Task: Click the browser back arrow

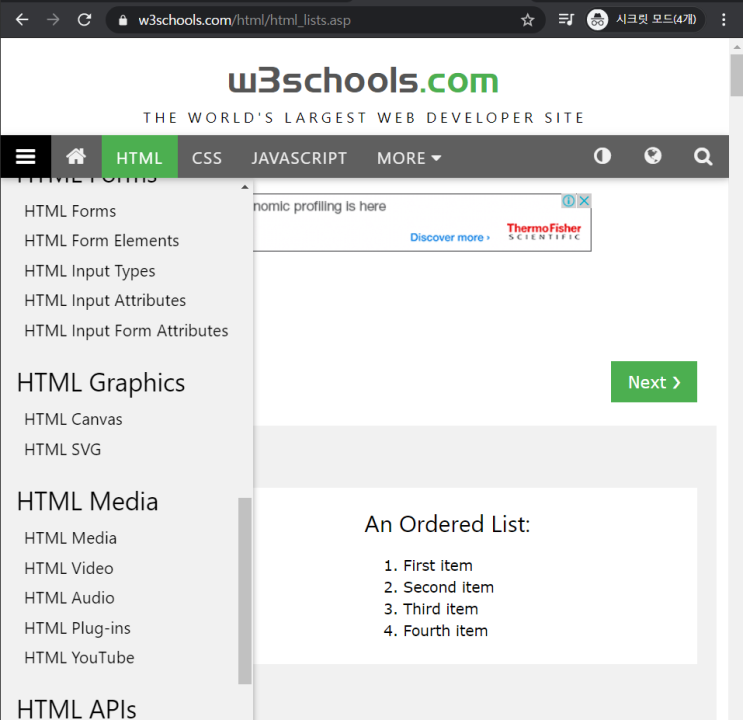Action: [22, 20]
